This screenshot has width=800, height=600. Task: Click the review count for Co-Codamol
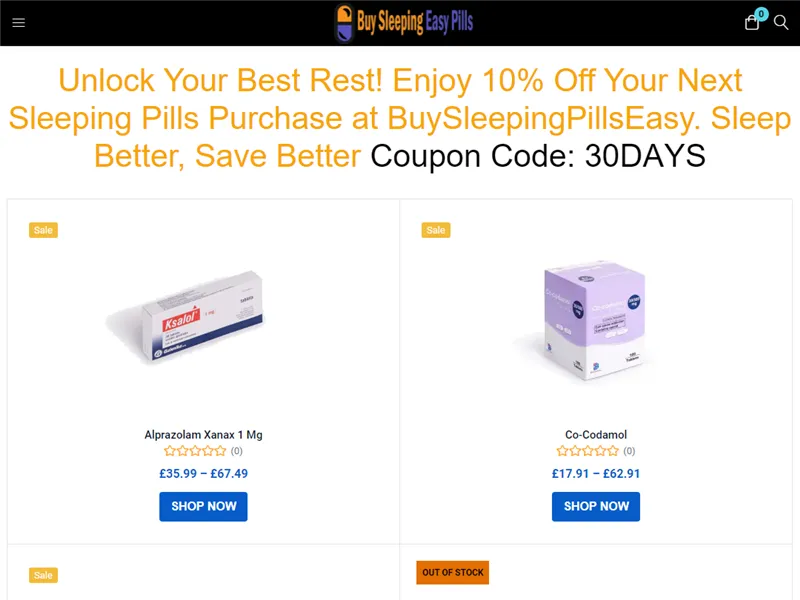tap(627, 451)
